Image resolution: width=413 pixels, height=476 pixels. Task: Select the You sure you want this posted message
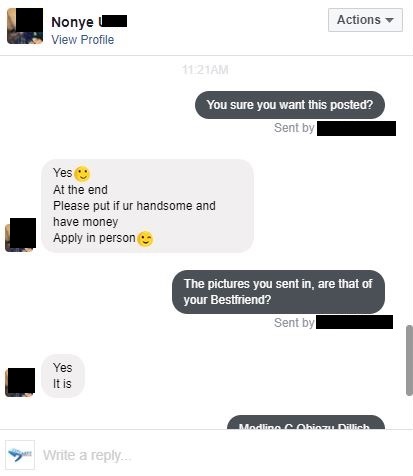pos(290,105)
